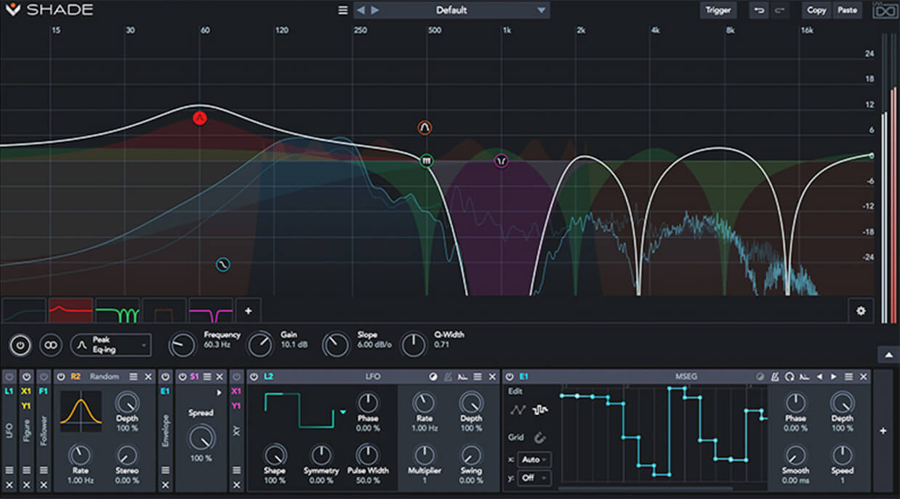
Task: Toggle power for the selected filter band
Action: (20, 345)
